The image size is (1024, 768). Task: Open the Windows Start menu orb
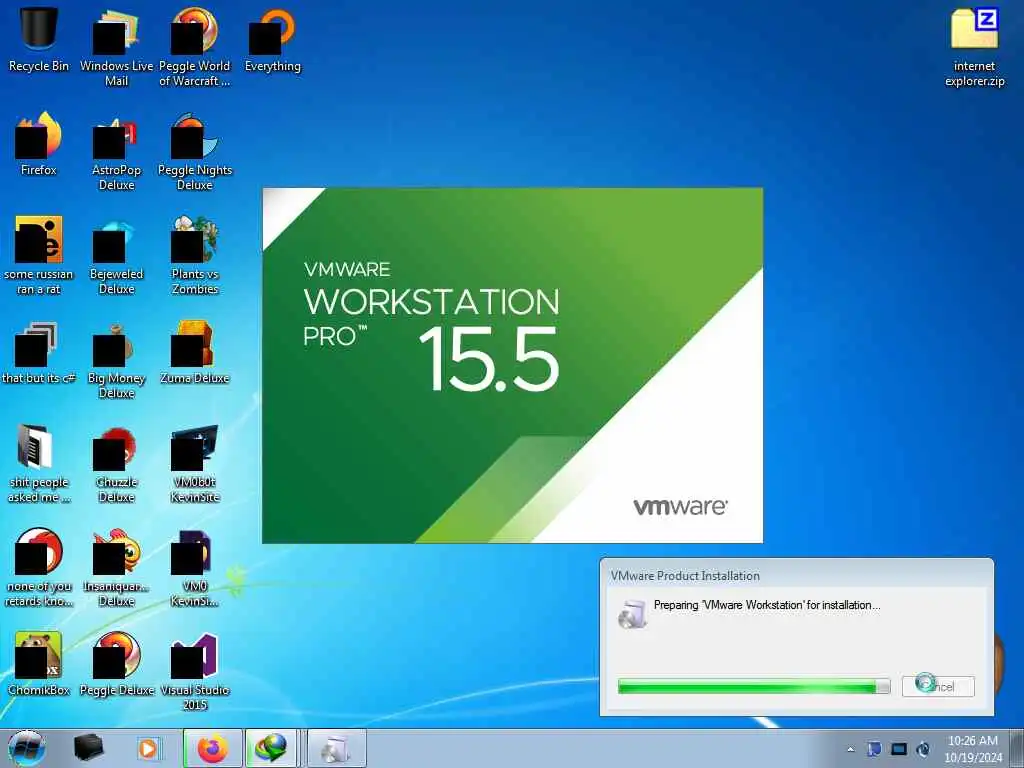pos(27,748)
